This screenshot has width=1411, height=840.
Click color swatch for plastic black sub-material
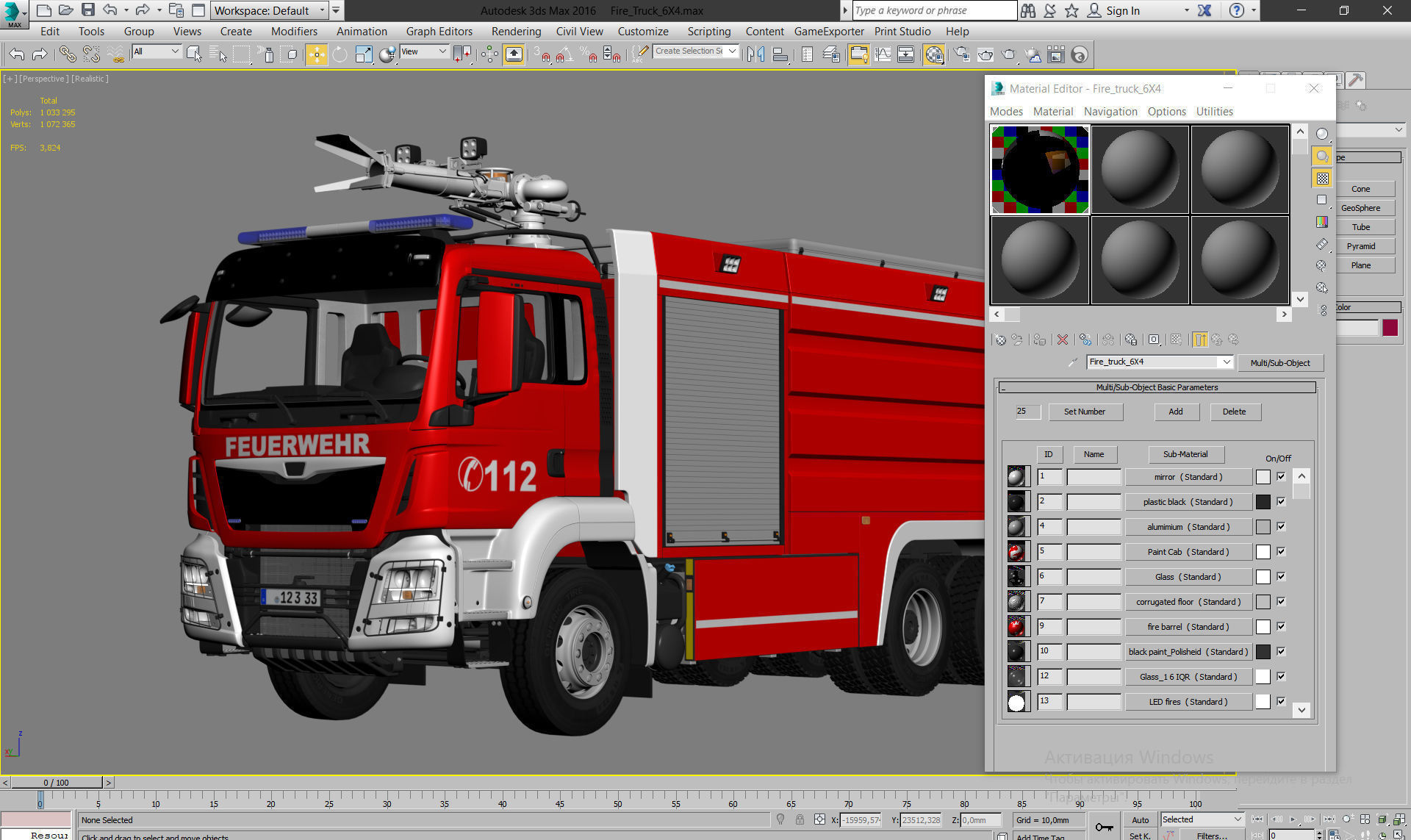(1263, 502)
